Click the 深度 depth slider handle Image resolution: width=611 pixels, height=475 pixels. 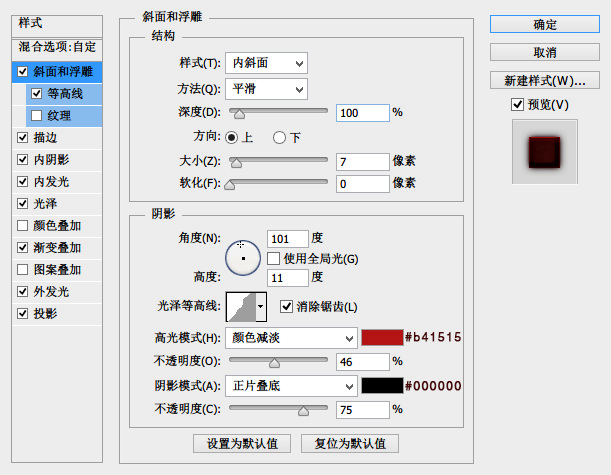(x=239, y=114)
